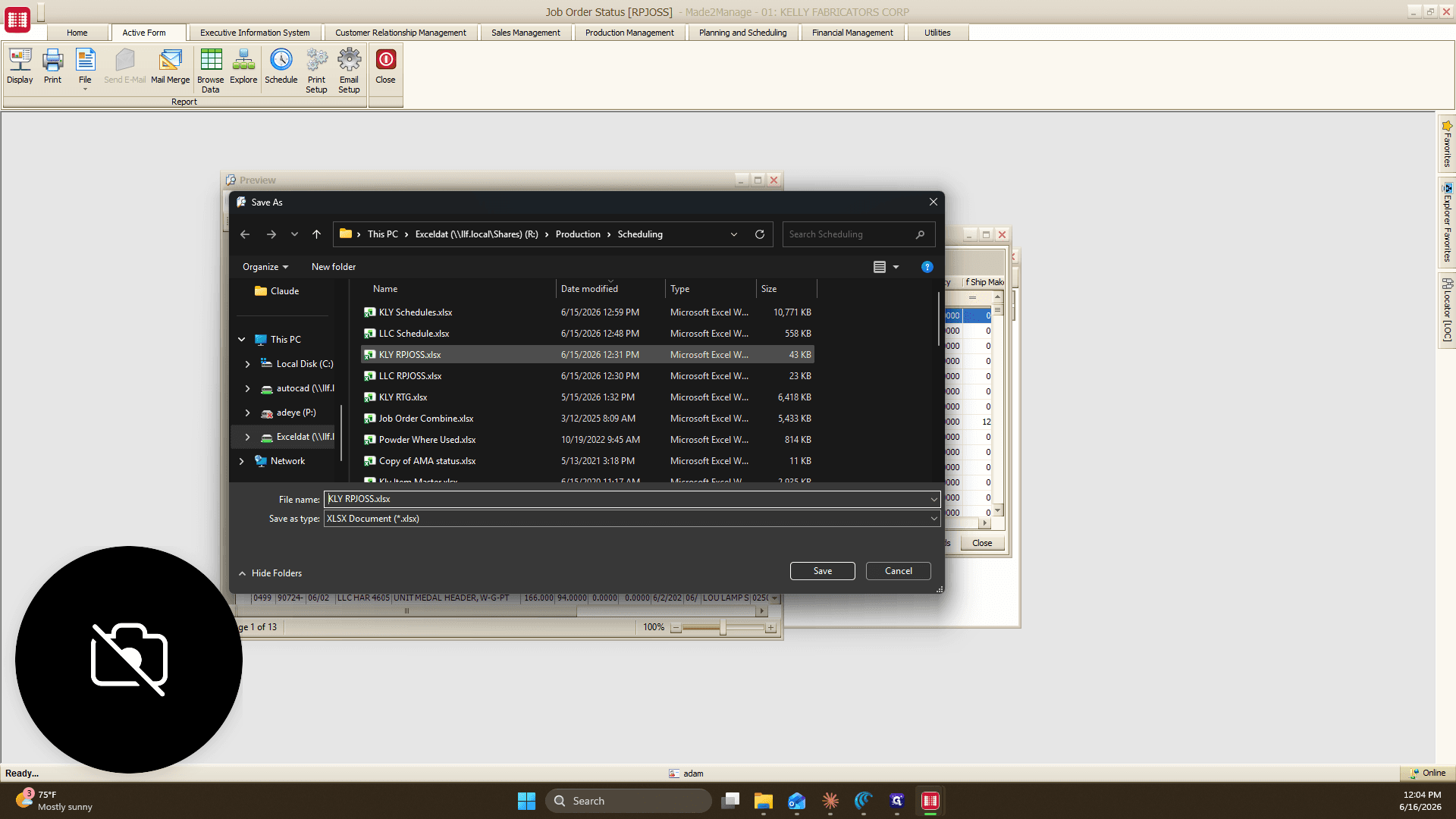Click the Mail Merge icon
The image size is (1456, 819).
tap(171, 66)
